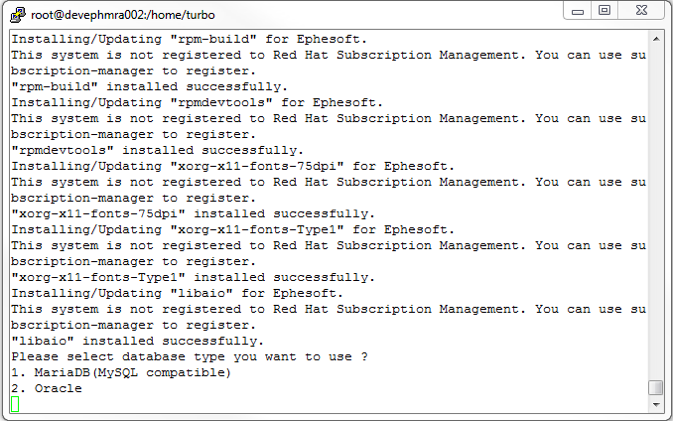This screenshot has width=673, height=421.
Task: Click the green terminal cursor
Action: 15,404
